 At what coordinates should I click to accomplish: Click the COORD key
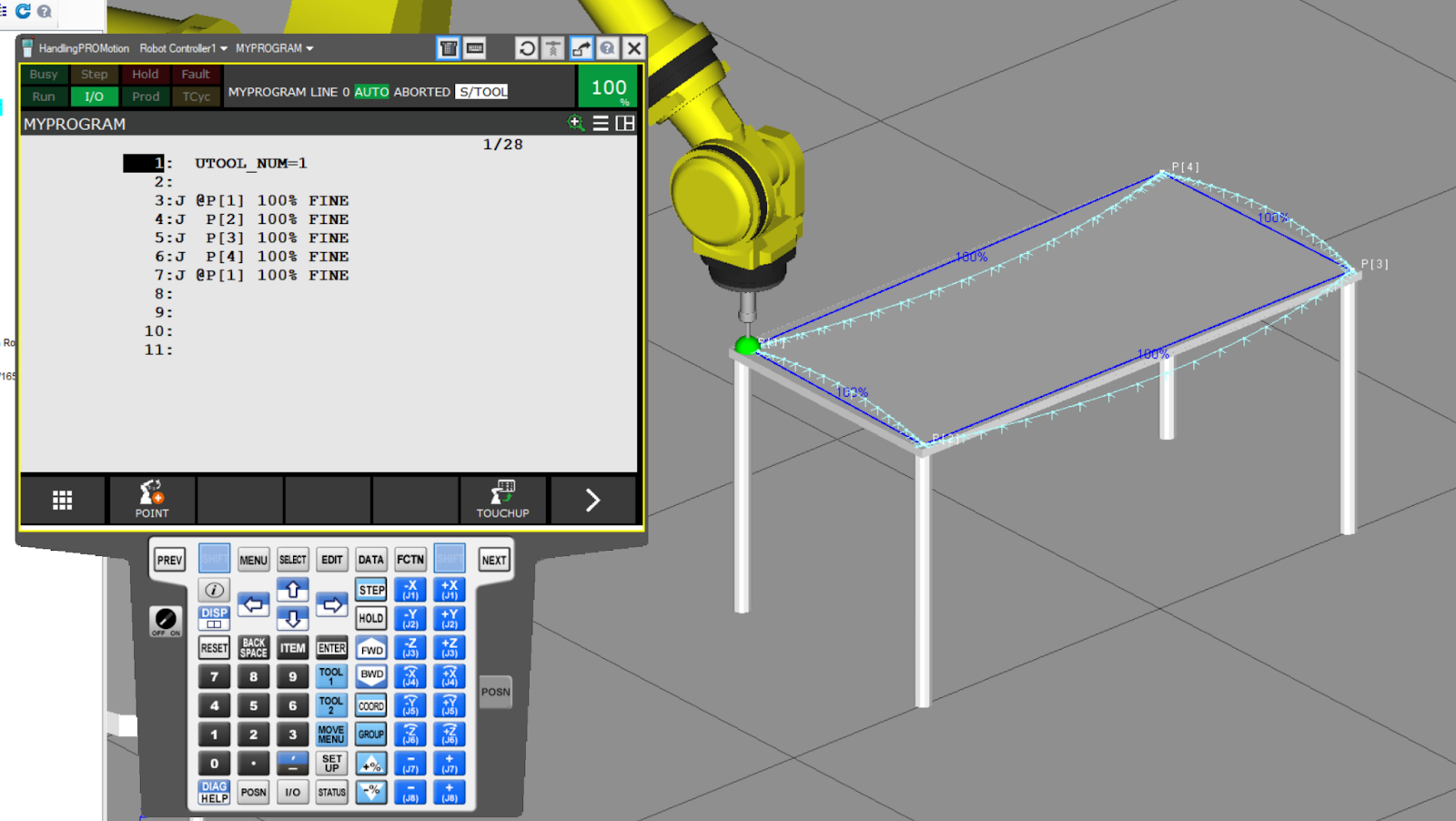[x=371, y=705]
